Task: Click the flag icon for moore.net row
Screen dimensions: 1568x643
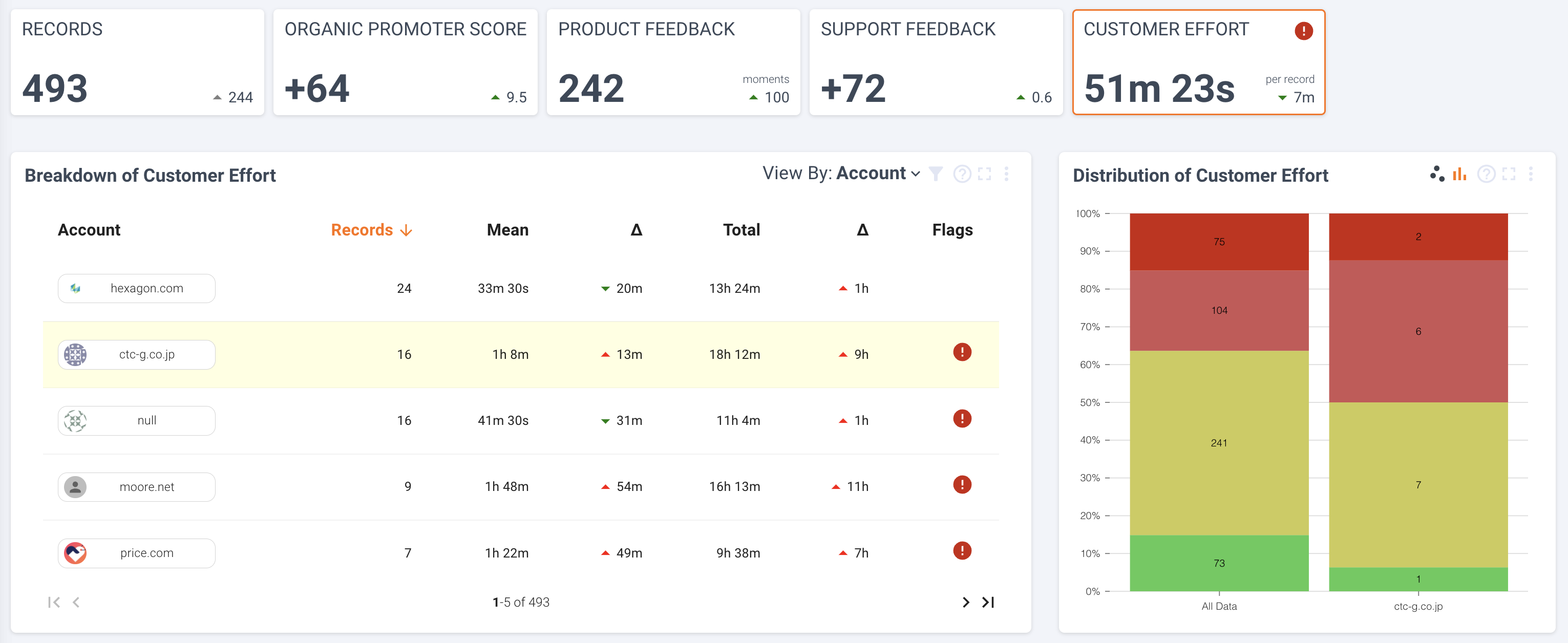Action: pyautogui.click(x=962, y=485)
